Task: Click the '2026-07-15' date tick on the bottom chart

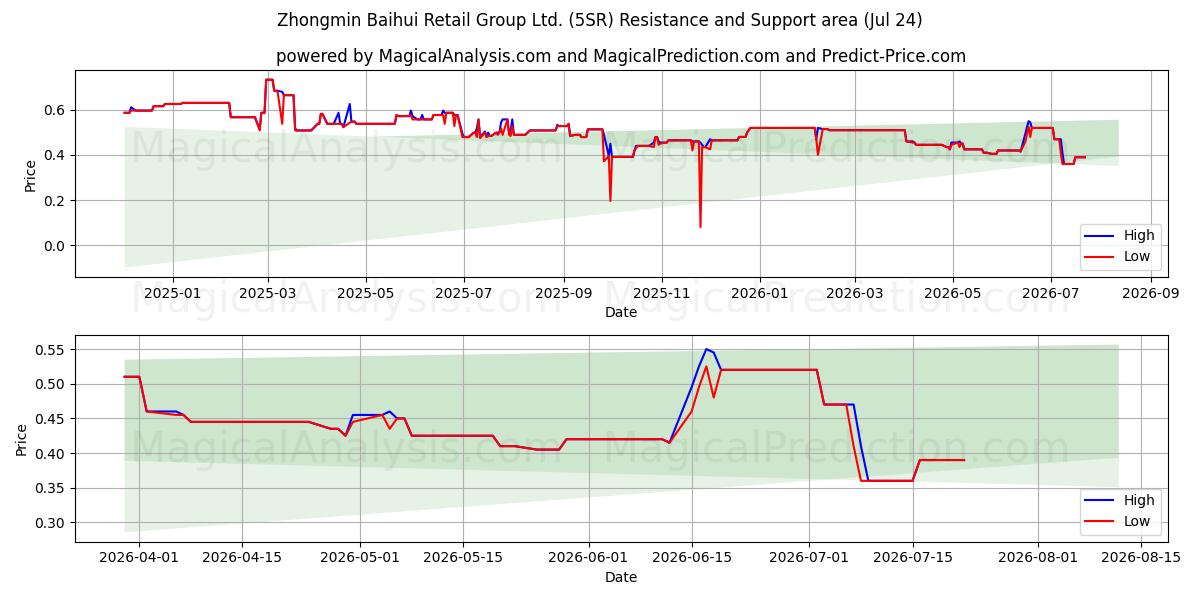Action: tap(913, 558)
